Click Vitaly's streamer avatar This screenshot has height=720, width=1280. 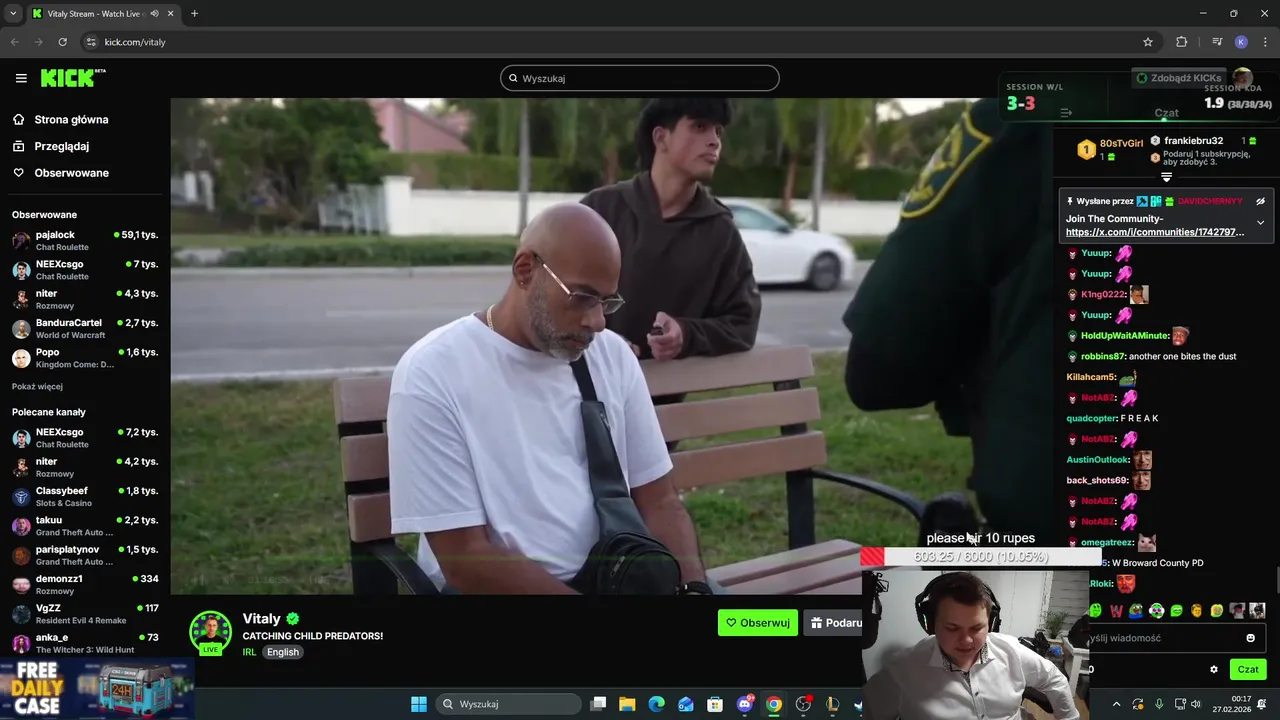[x=210, y=632]
